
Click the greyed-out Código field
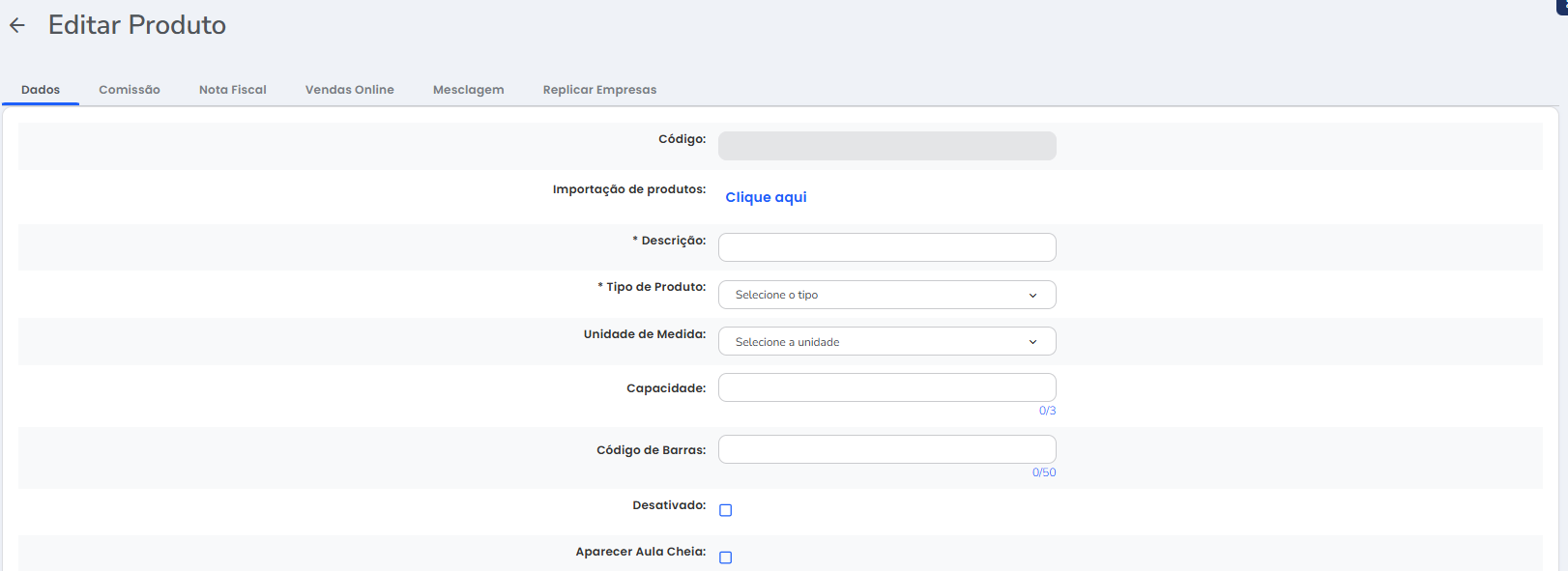coord(886,146)
